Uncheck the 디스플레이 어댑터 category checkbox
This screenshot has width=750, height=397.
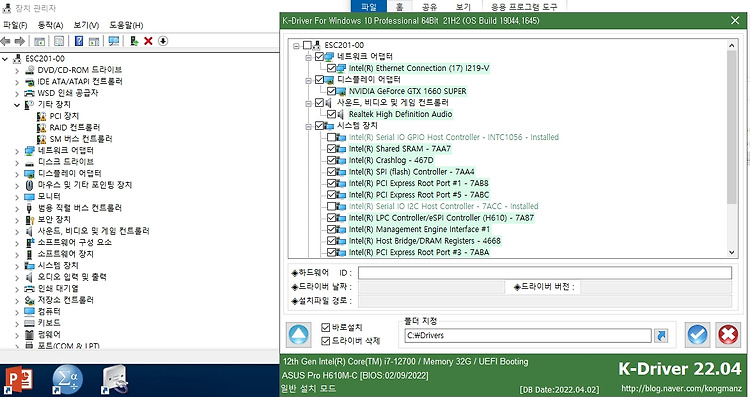[320, 79]
